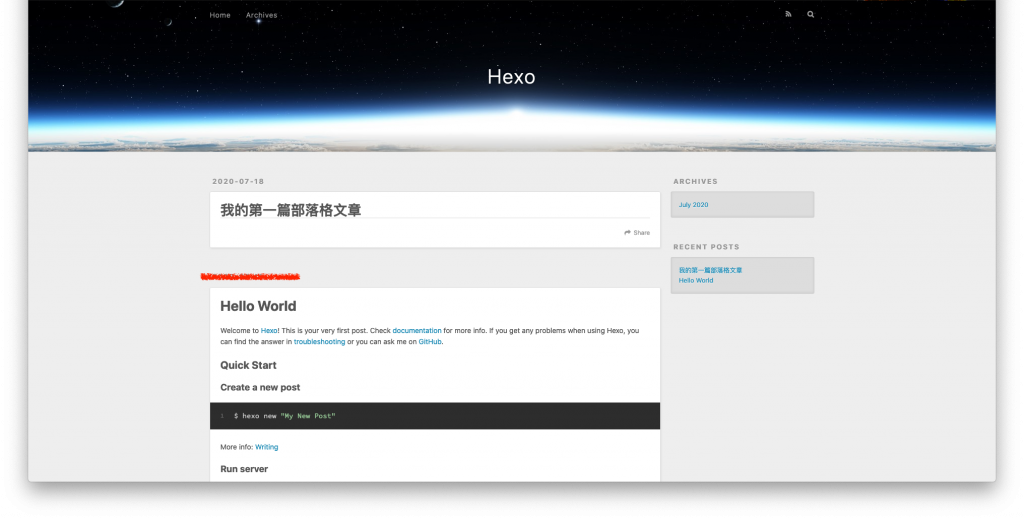Open post dated 2020-07-18

click(x=238, y=181)
